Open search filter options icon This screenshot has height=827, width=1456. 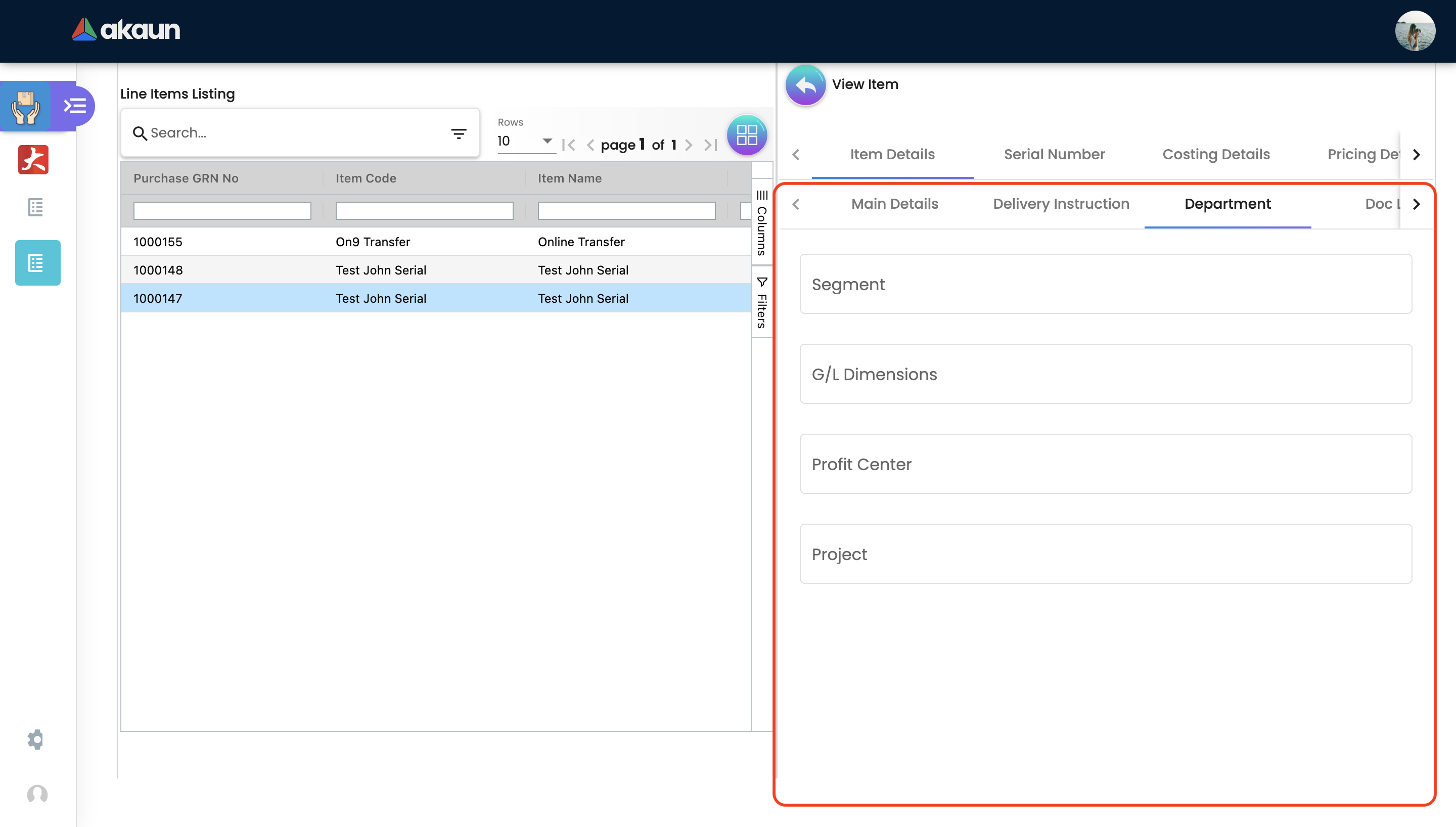(458, 133)
